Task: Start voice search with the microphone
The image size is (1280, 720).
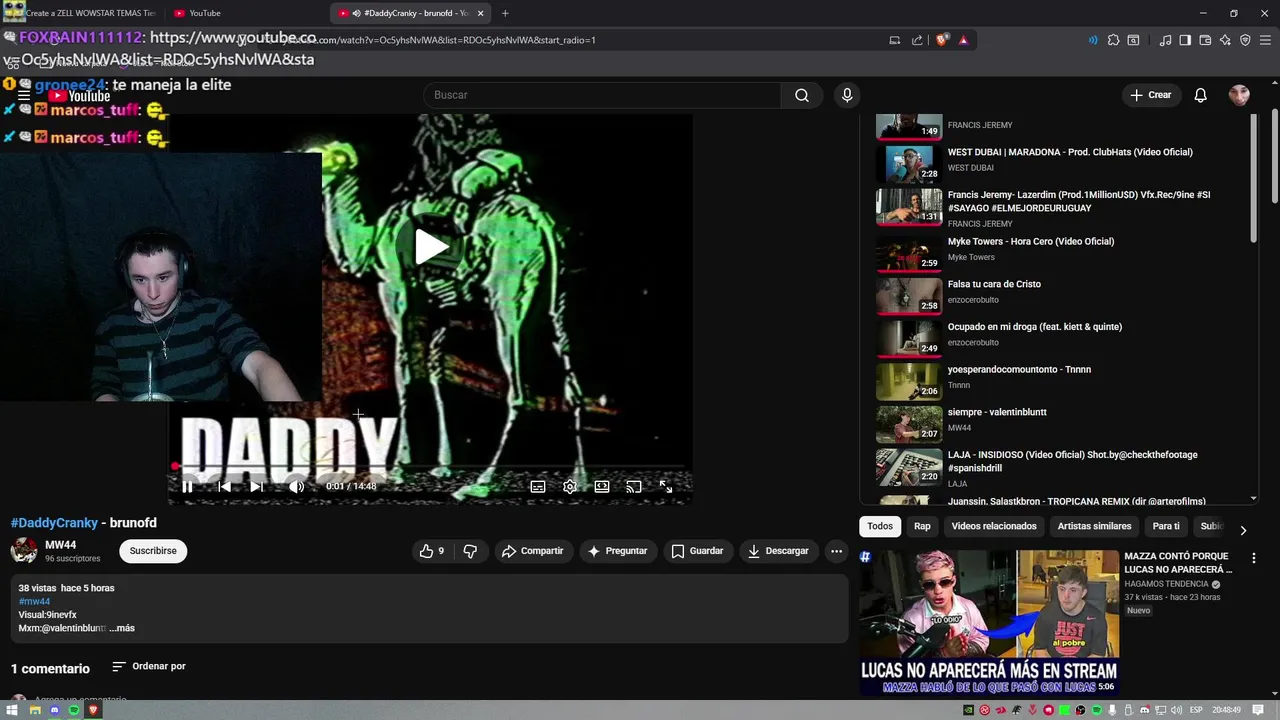Action: pos(847,95)
